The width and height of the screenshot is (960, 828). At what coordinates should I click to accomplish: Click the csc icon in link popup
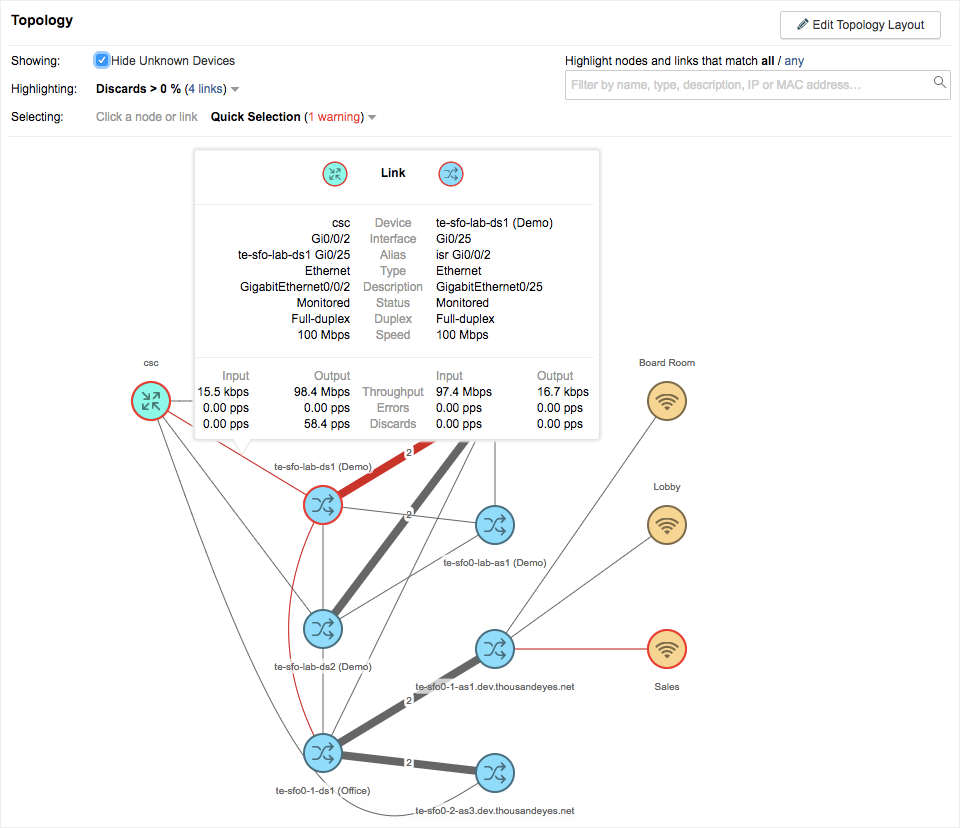pos(335,174)
